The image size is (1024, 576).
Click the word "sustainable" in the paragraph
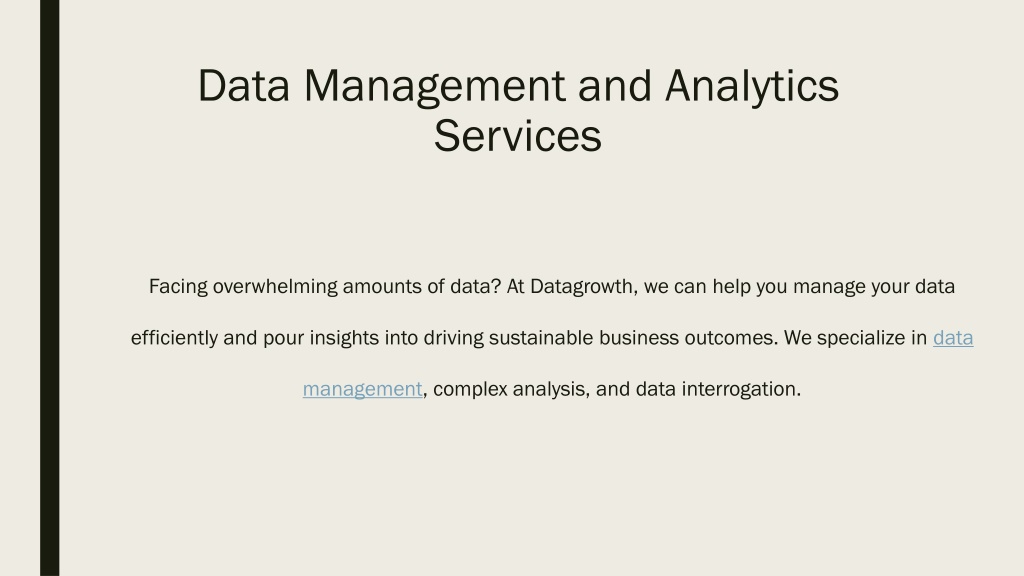click(541, 338)
